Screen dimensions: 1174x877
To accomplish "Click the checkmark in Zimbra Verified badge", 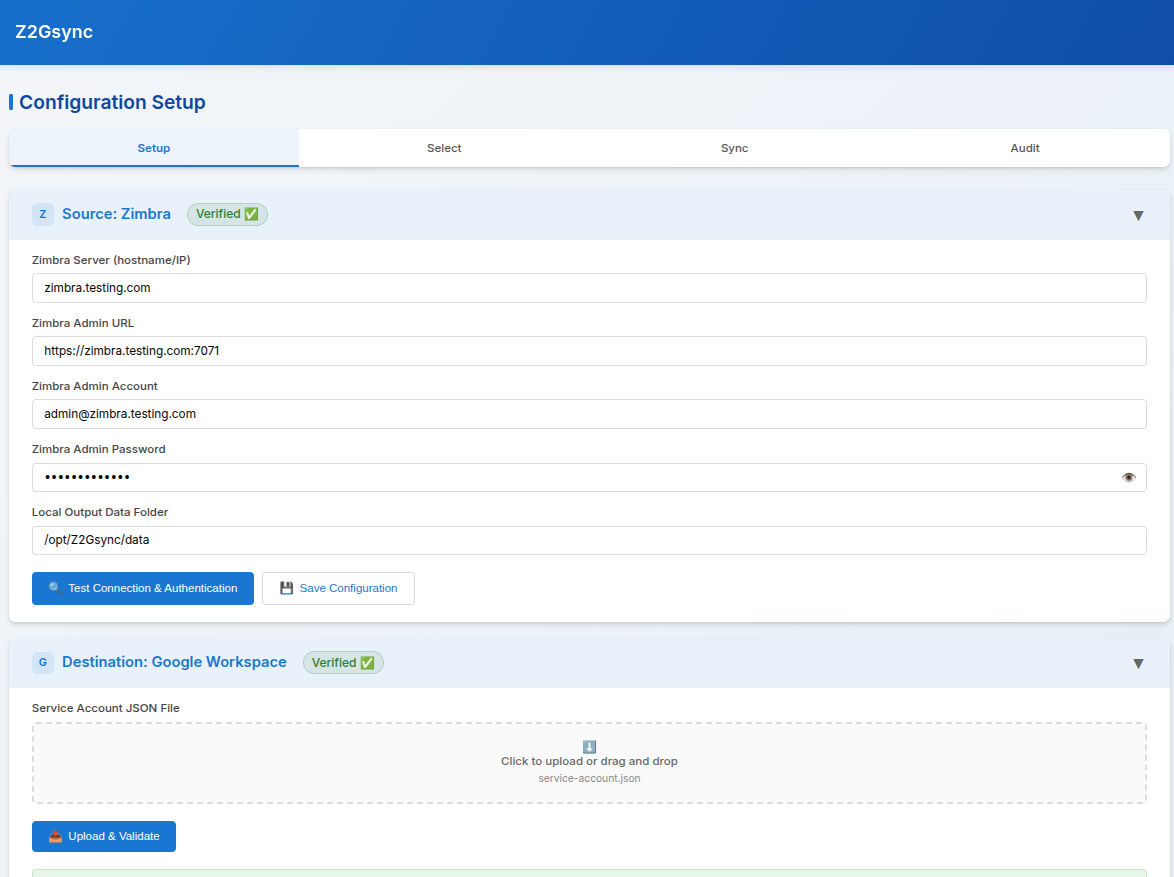I will [252, 213].
